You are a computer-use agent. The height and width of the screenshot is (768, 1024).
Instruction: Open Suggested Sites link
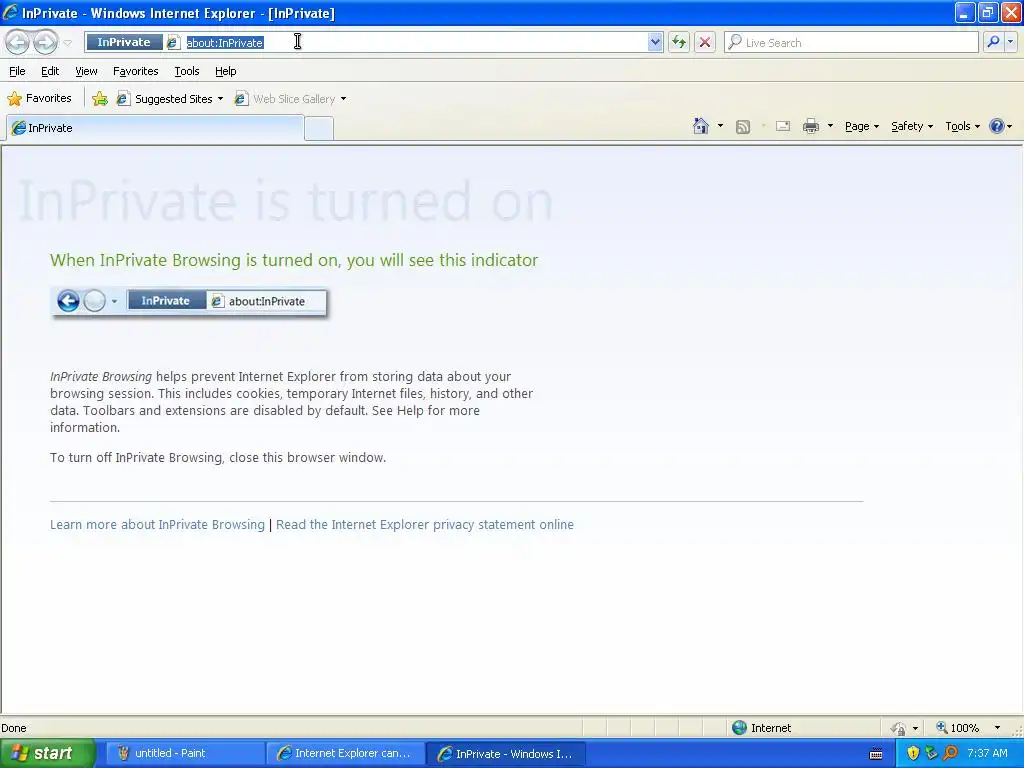169,99
